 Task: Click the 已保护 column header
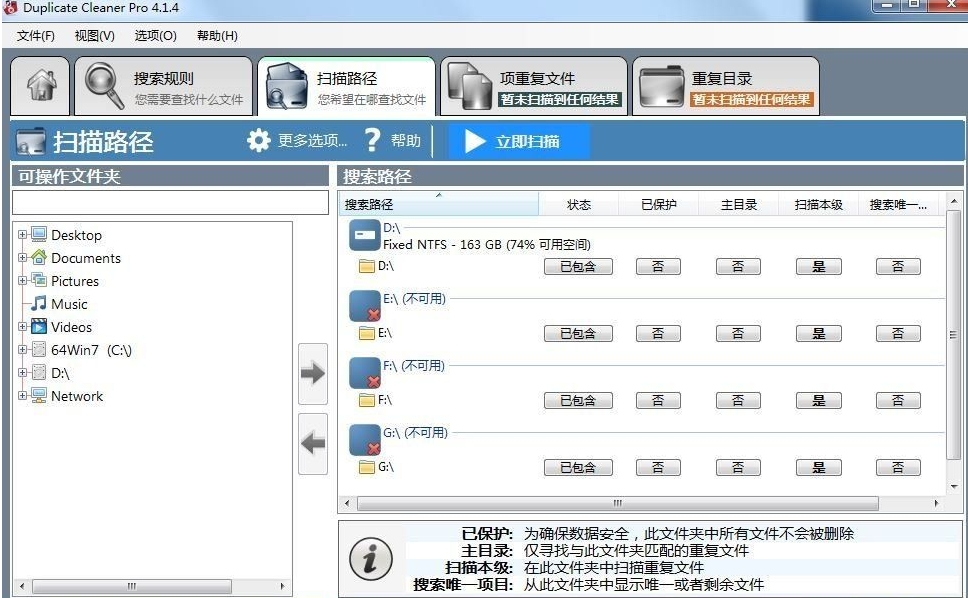tap(659, 204)
